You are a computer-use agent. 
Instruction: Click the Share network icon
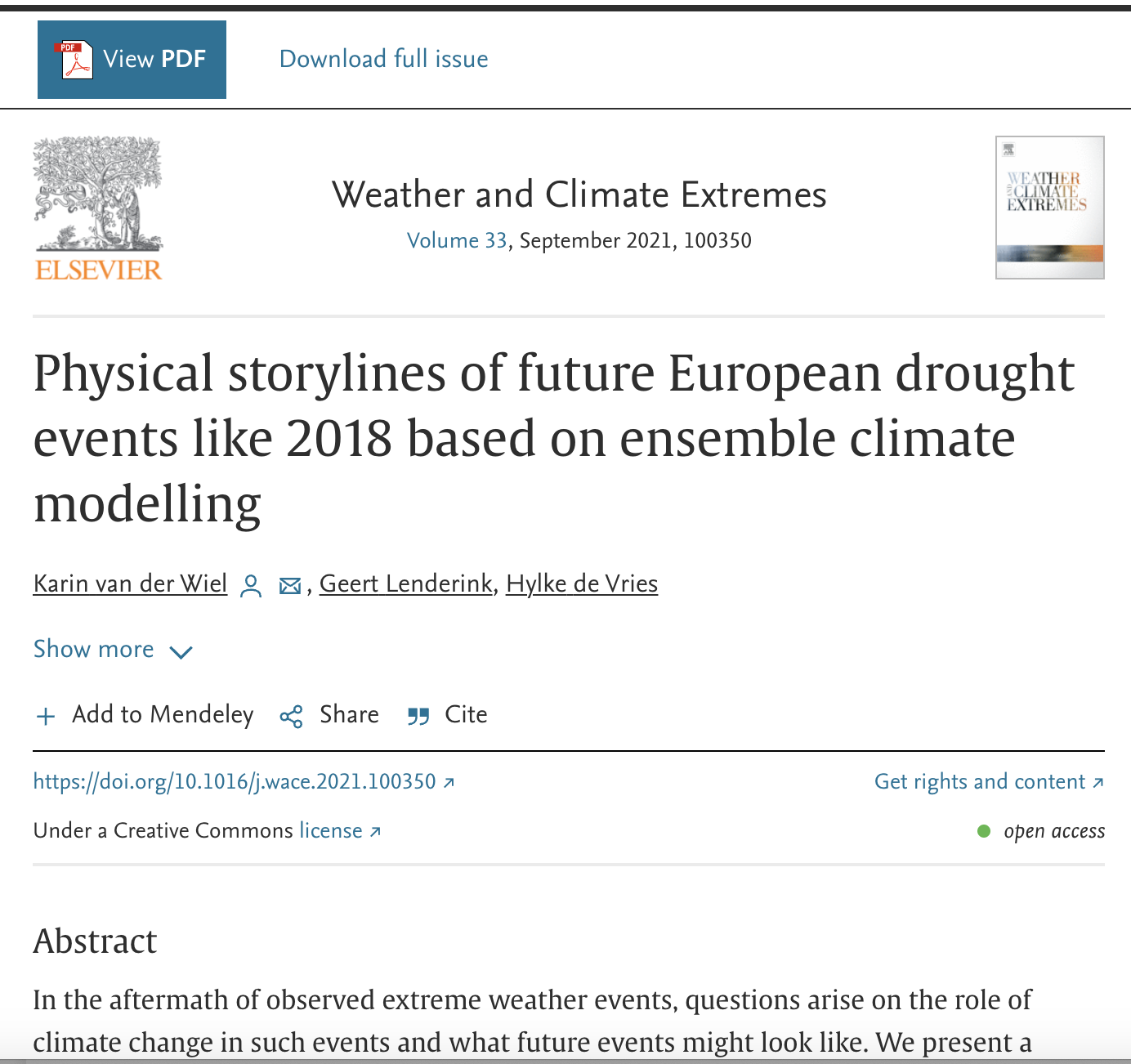click(x=291, y=717)
